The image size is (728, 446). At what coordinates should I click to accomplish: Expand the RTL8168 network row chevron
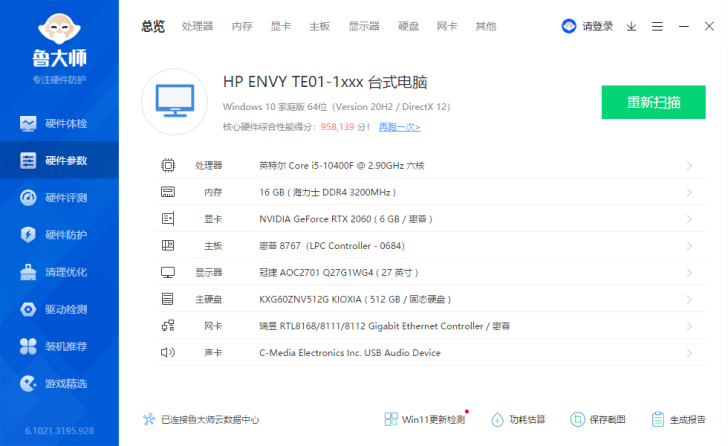point(689,326)
